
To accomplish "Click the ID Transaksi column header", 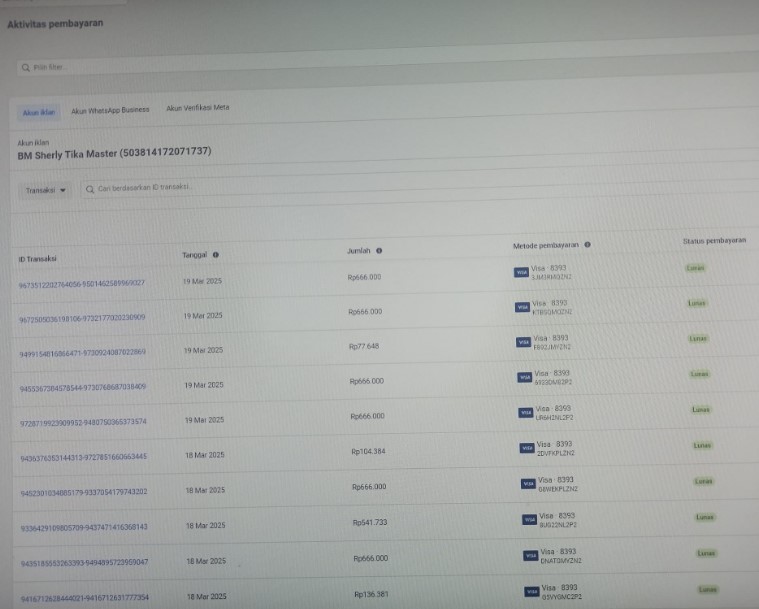I will [x=37, y=258].
